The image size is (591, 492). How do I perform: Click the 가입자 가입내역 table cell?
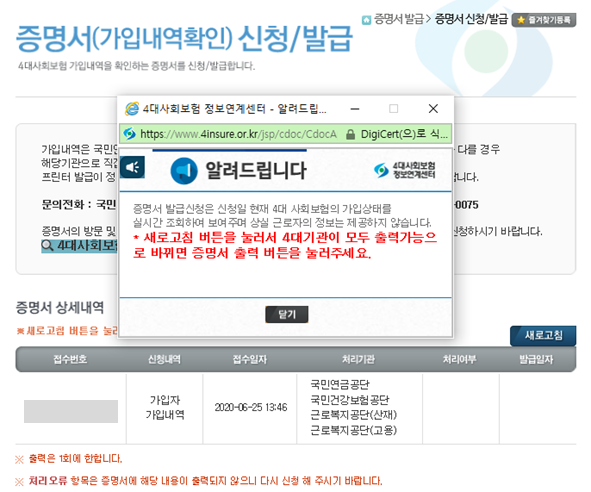(165, 408)
